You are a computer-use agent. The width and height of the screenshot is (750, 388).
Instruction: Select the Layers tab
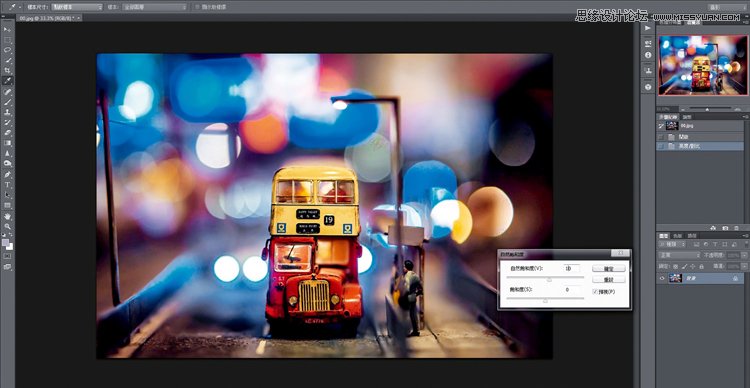coord(664,236)
